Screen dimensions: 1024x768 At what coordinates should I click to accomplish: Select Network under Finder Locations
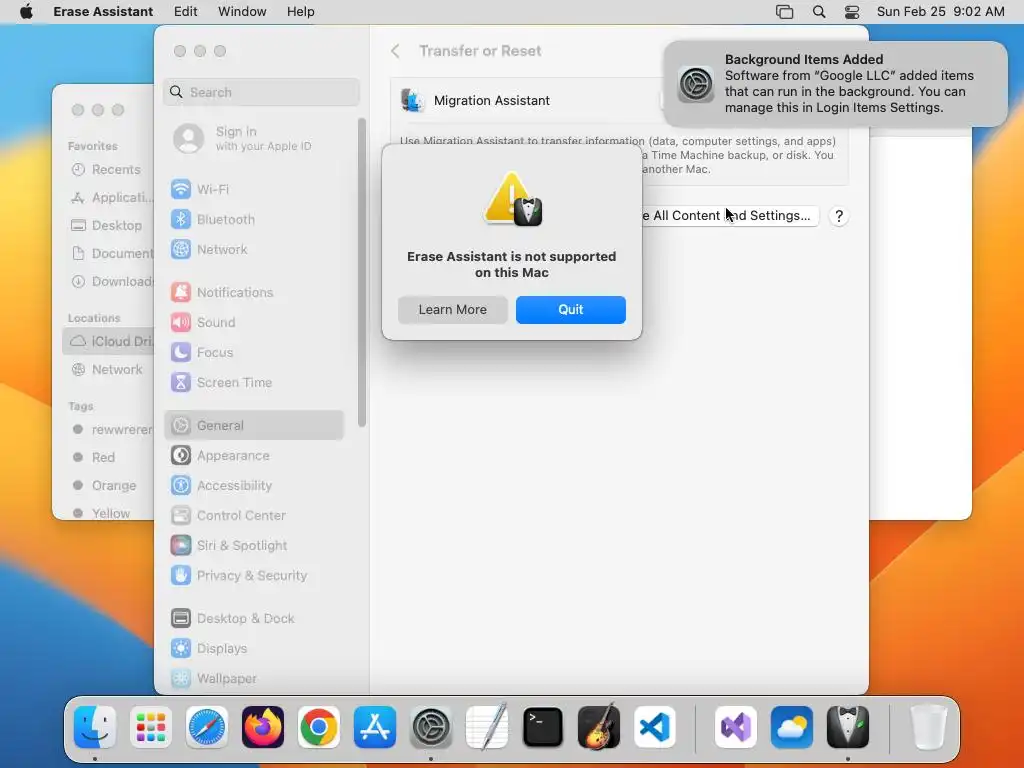coord(108,370)
